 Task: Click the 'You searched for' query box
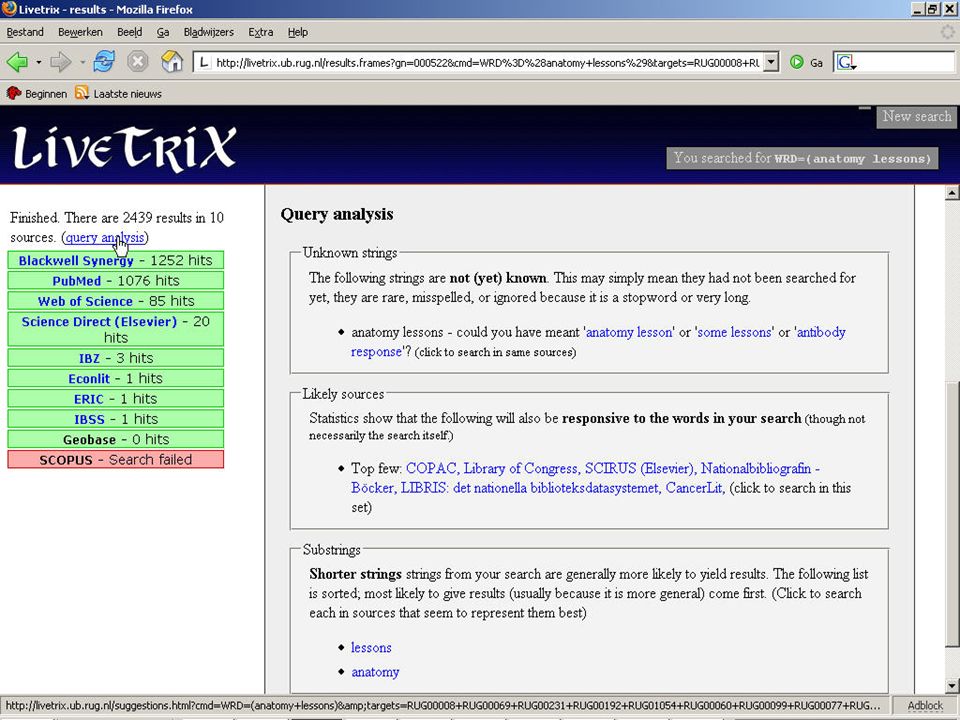tap(802, 158)
